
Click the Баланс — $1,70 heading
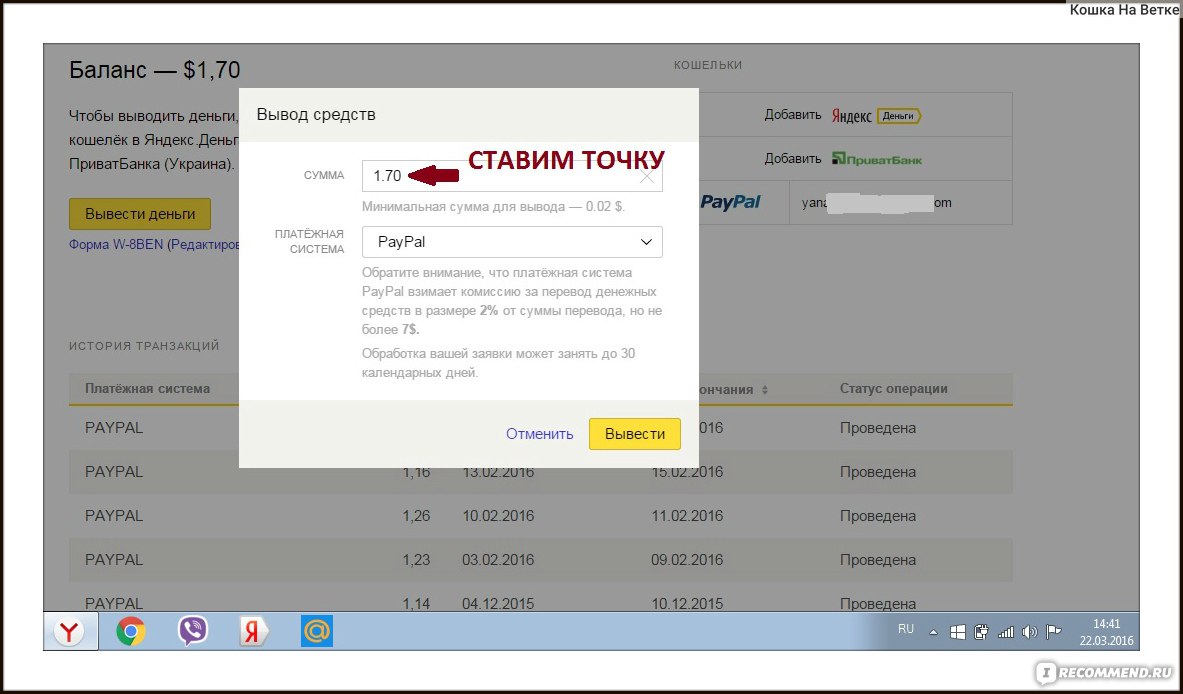pos(155,70)
